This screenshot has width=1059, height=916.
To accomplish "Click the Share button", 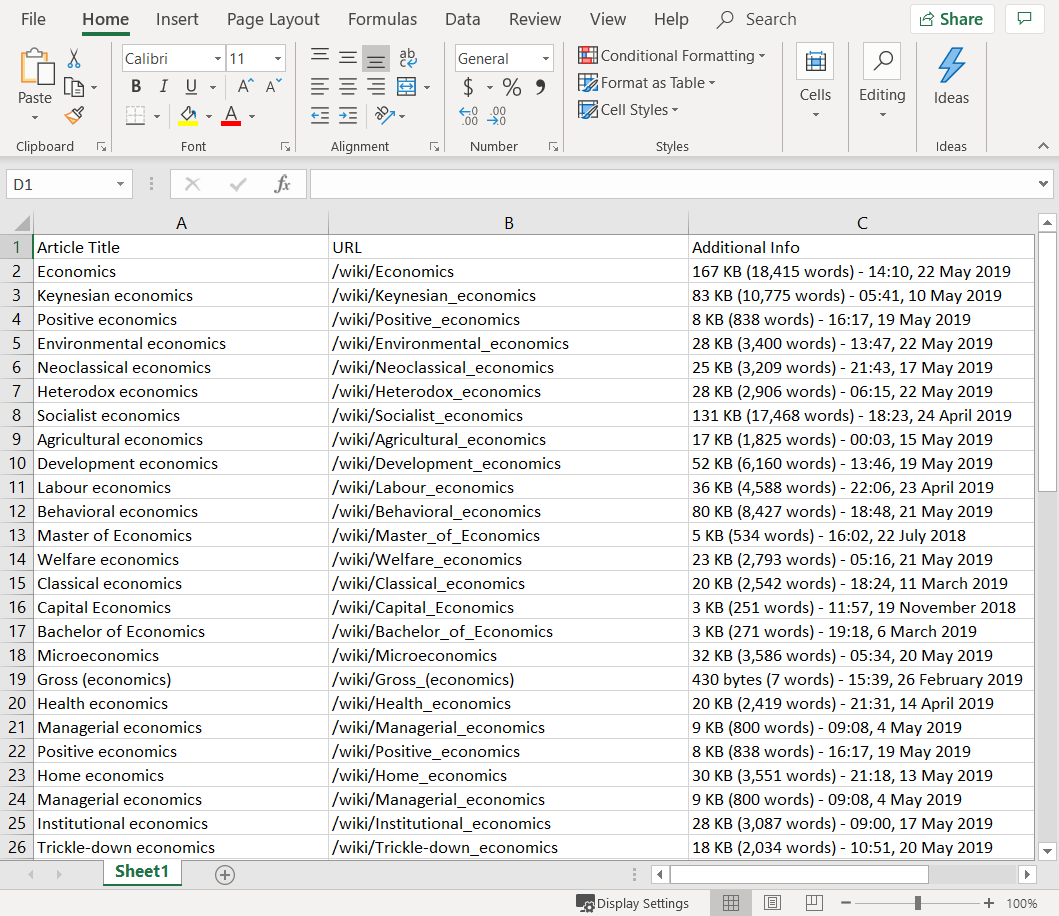I will click(951, 18).
